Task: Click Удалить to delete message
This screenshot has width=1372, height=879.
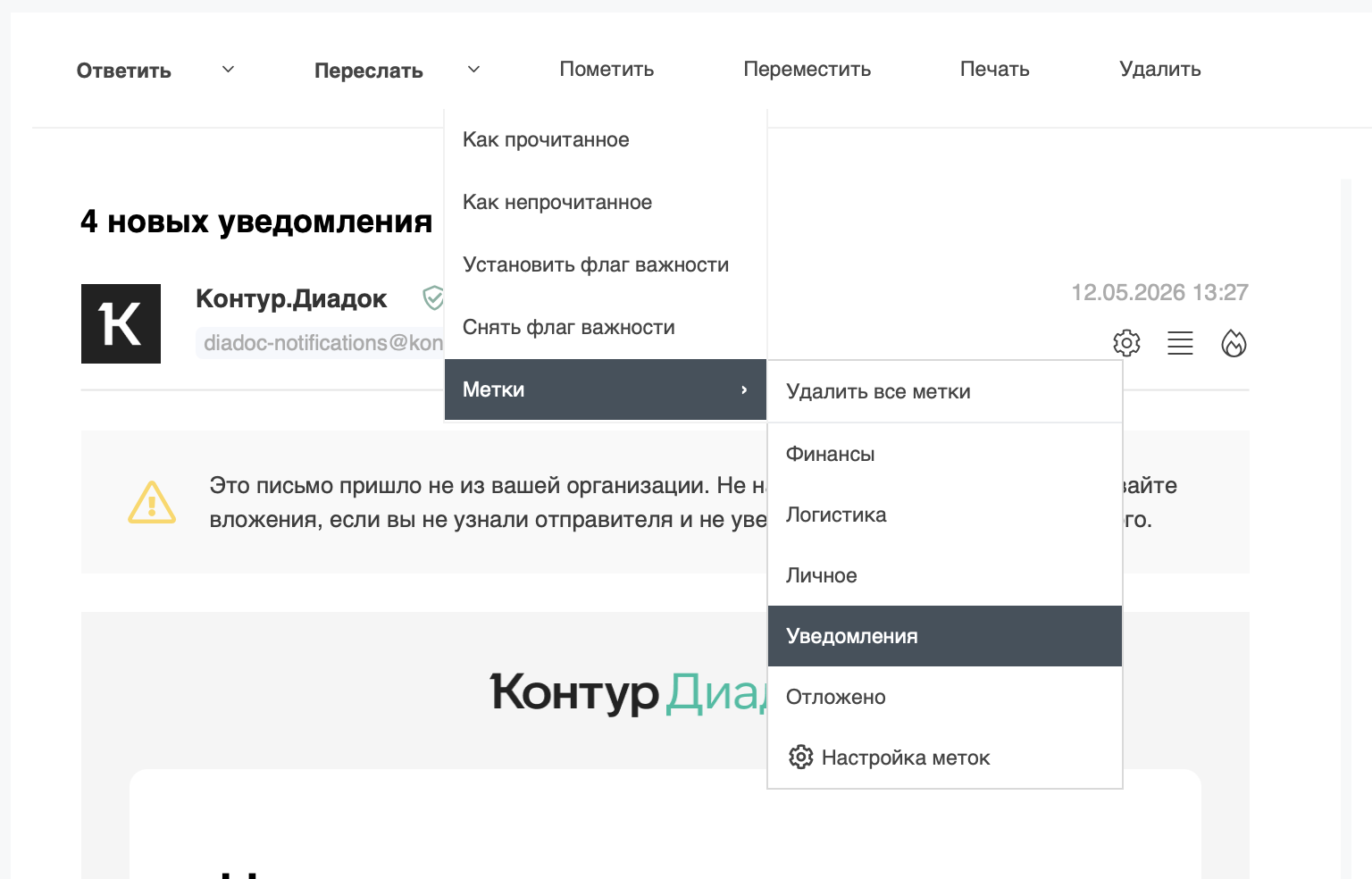Action: pyautogui.click(x=1160, y=69)
